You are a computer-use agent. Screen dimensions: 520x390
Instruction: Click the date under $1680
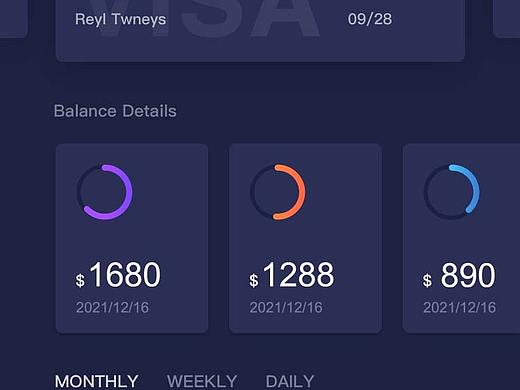(112, 307)
